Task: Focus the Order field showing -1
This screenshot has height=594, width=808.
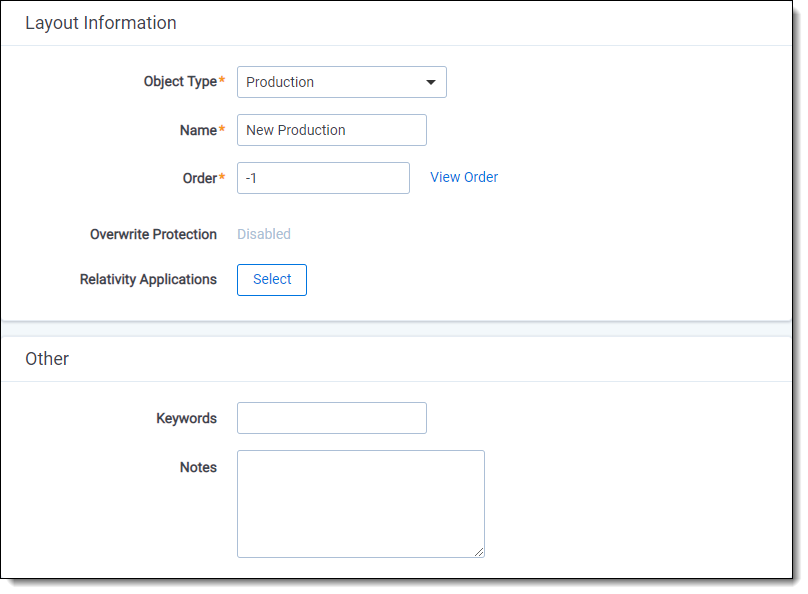Action: click(x=323, y=178)
